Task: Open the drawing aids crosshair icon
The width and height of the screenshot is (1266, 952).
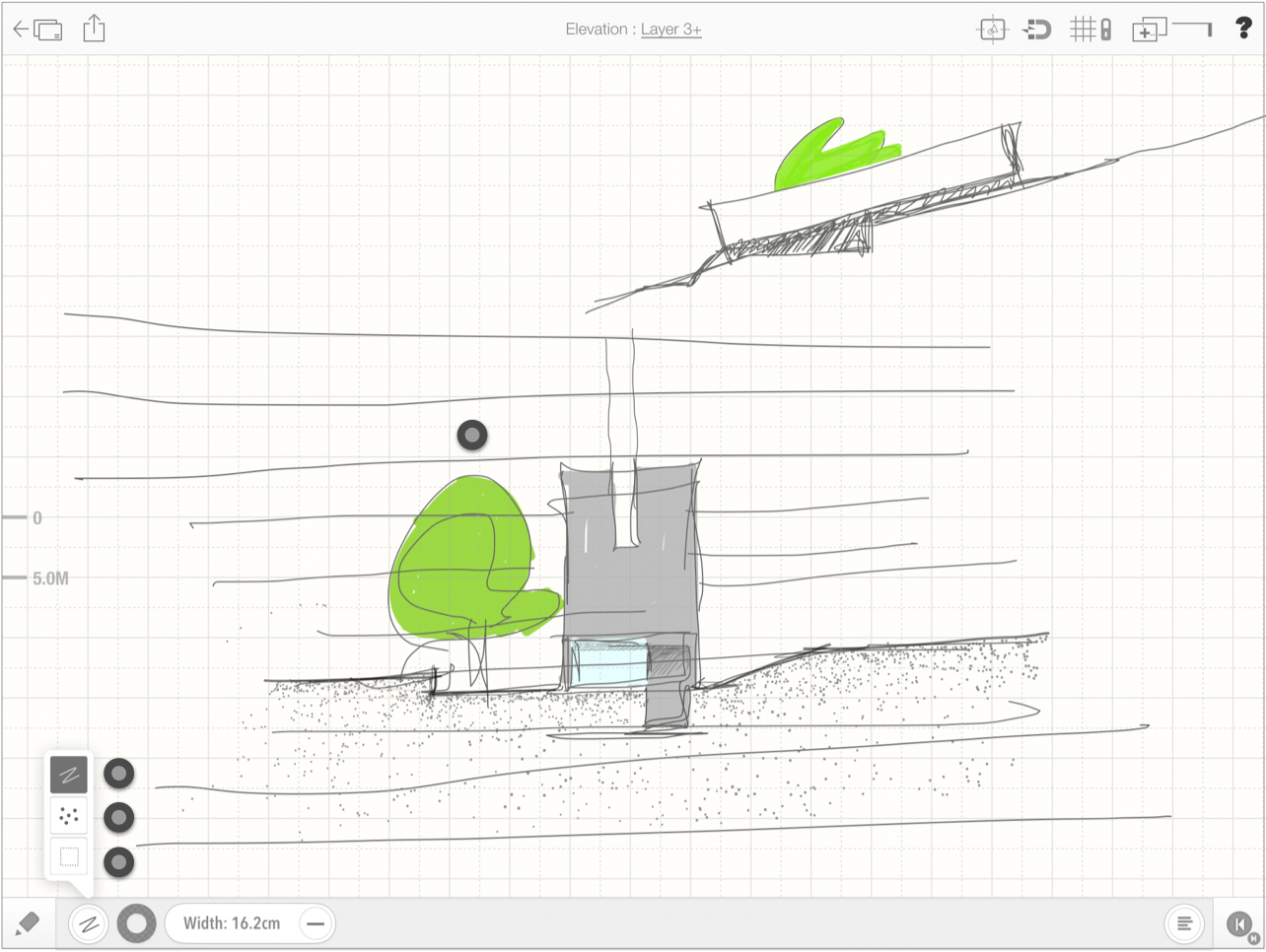Action: 992,31
